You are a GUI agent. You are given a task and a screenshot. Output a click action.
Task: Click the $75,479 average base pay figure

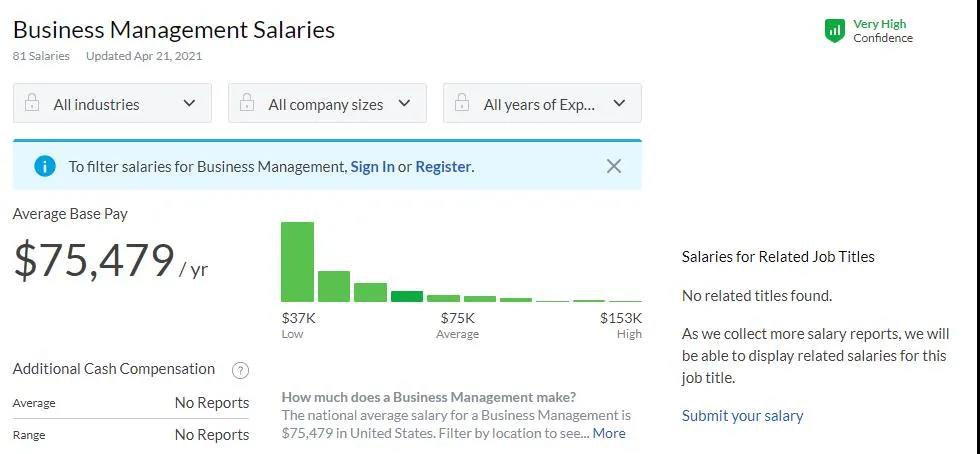(94, 260)
